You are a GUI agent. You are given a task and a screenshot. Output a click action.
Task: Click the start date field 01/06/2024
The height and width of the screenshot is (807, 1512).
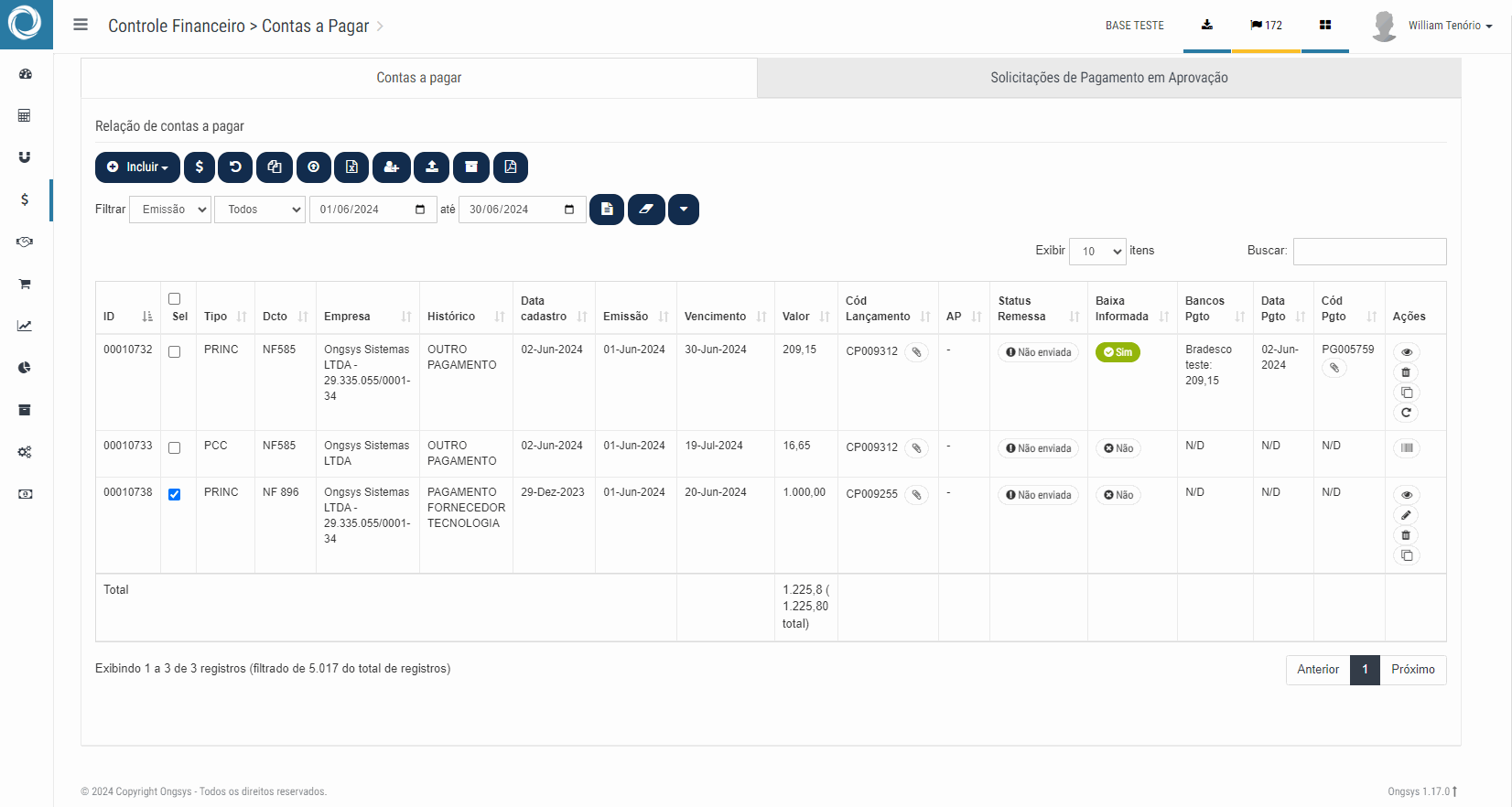[373, 210]
